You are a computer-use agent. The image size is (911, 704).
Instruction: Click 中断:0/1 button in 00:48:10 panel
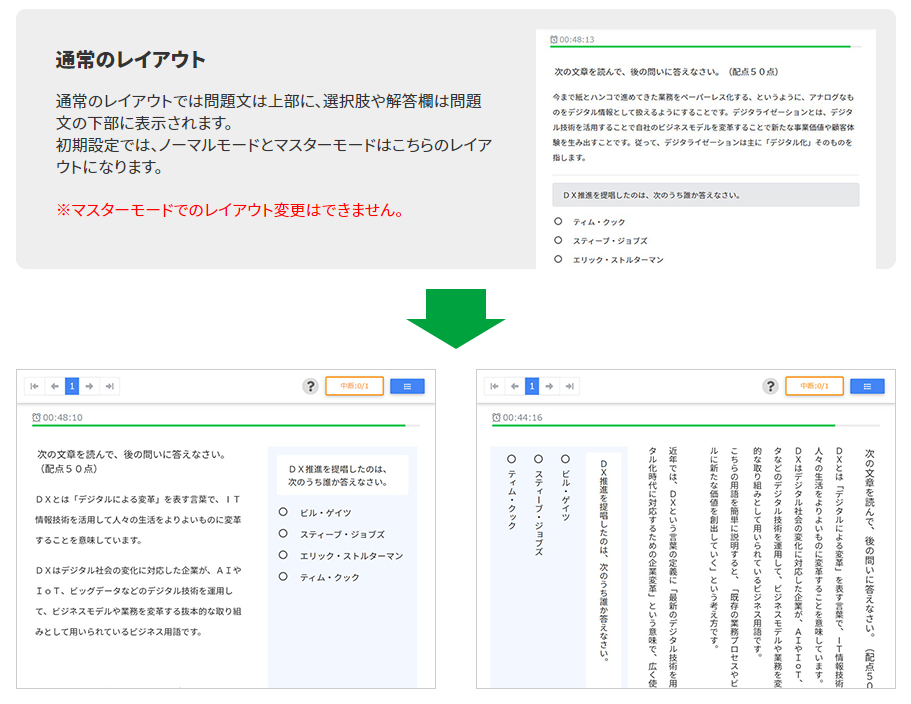point(354,386)
